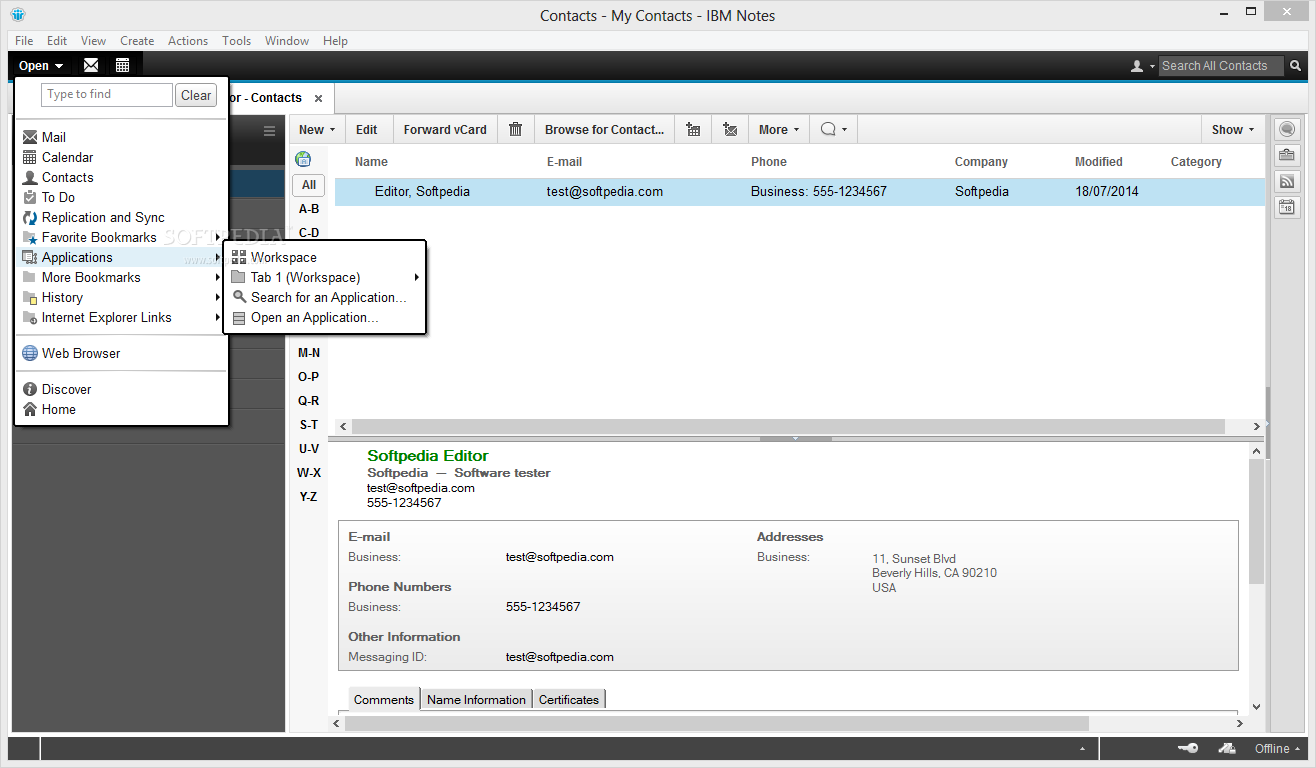Click the calendar grid icon in top bar

(x=122, y=65)
